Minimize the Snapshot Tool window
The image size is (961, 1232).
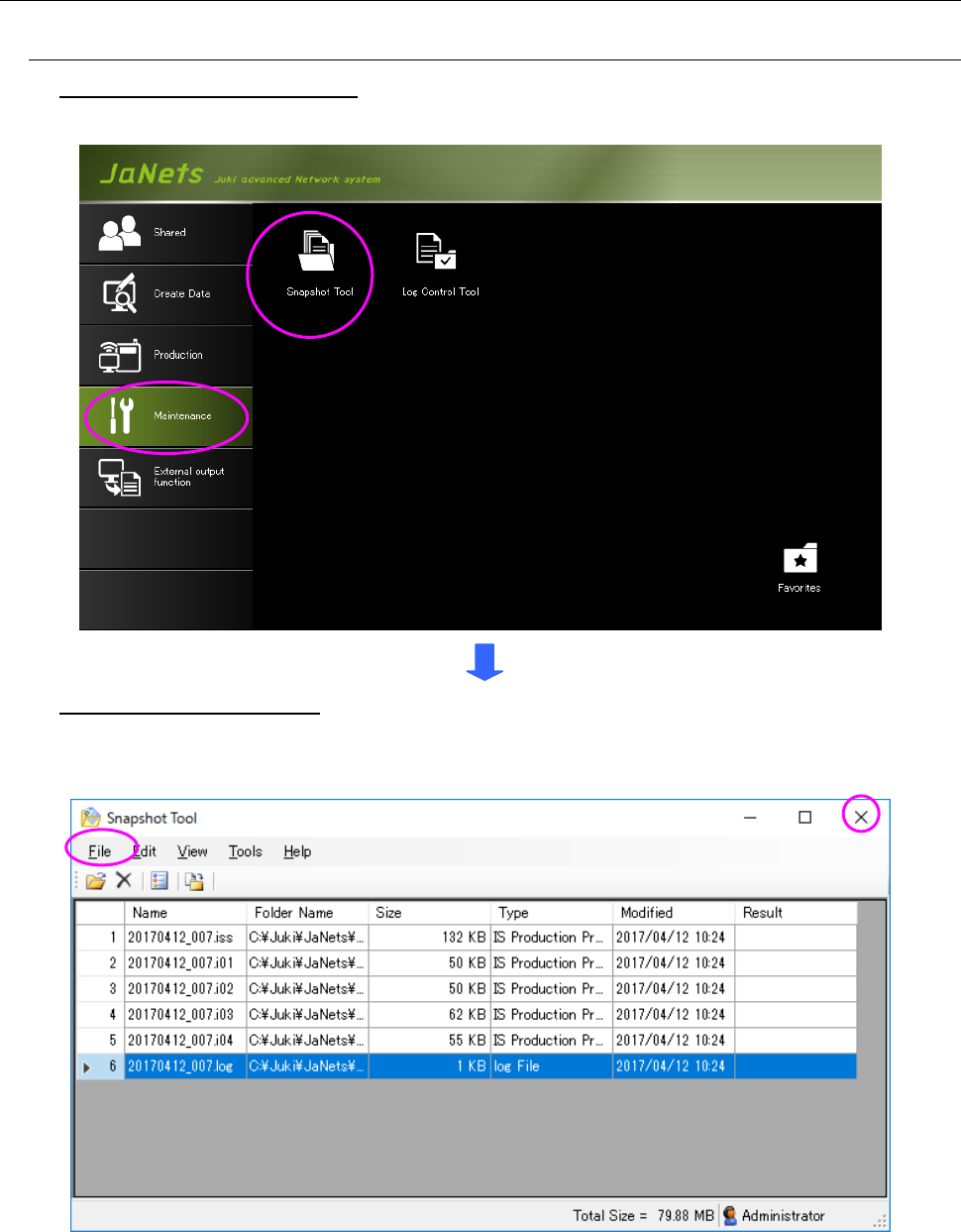pos(750,817)
